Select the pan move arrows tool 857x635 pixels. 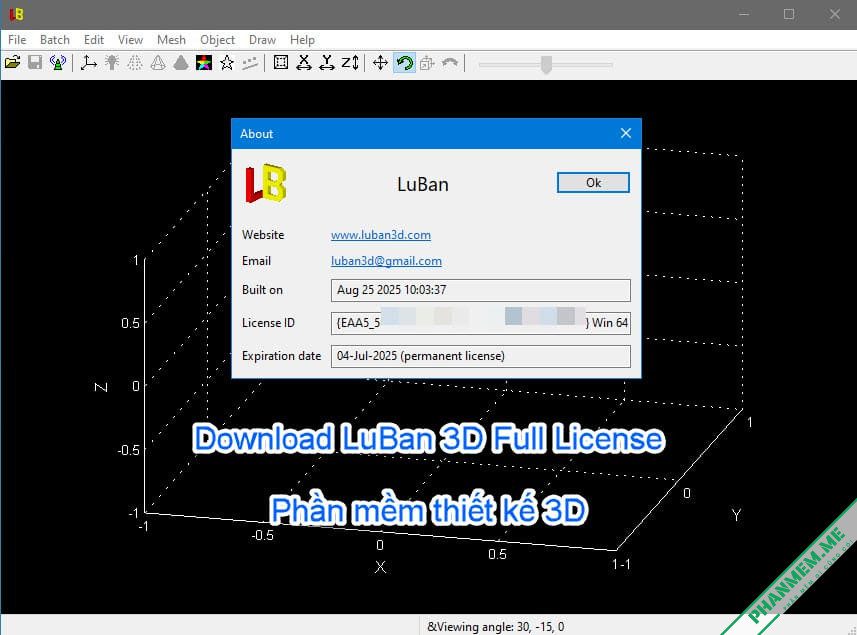380,63
